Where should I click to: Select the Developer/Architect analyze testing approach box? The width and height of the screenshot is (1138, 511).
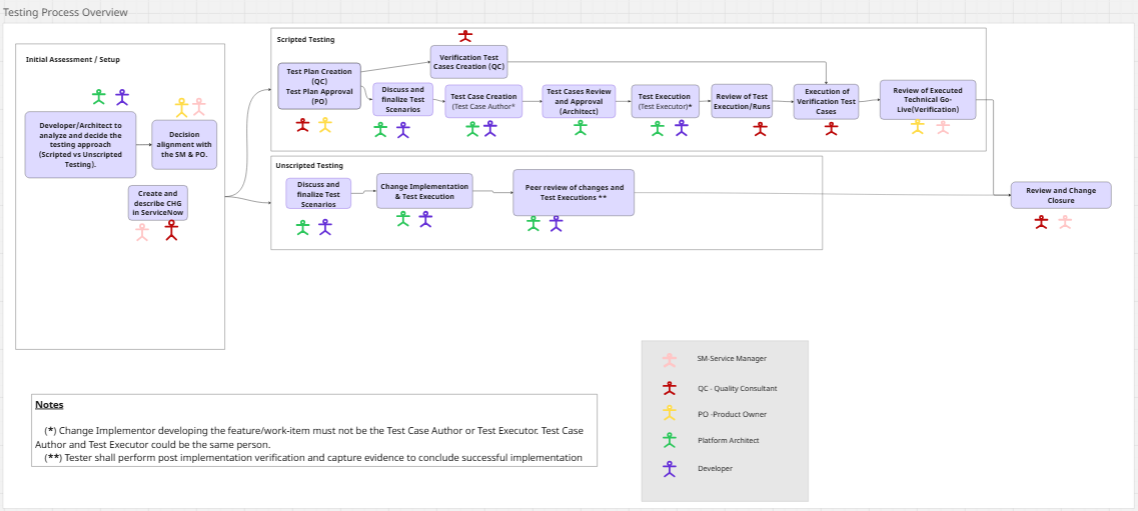81,144
